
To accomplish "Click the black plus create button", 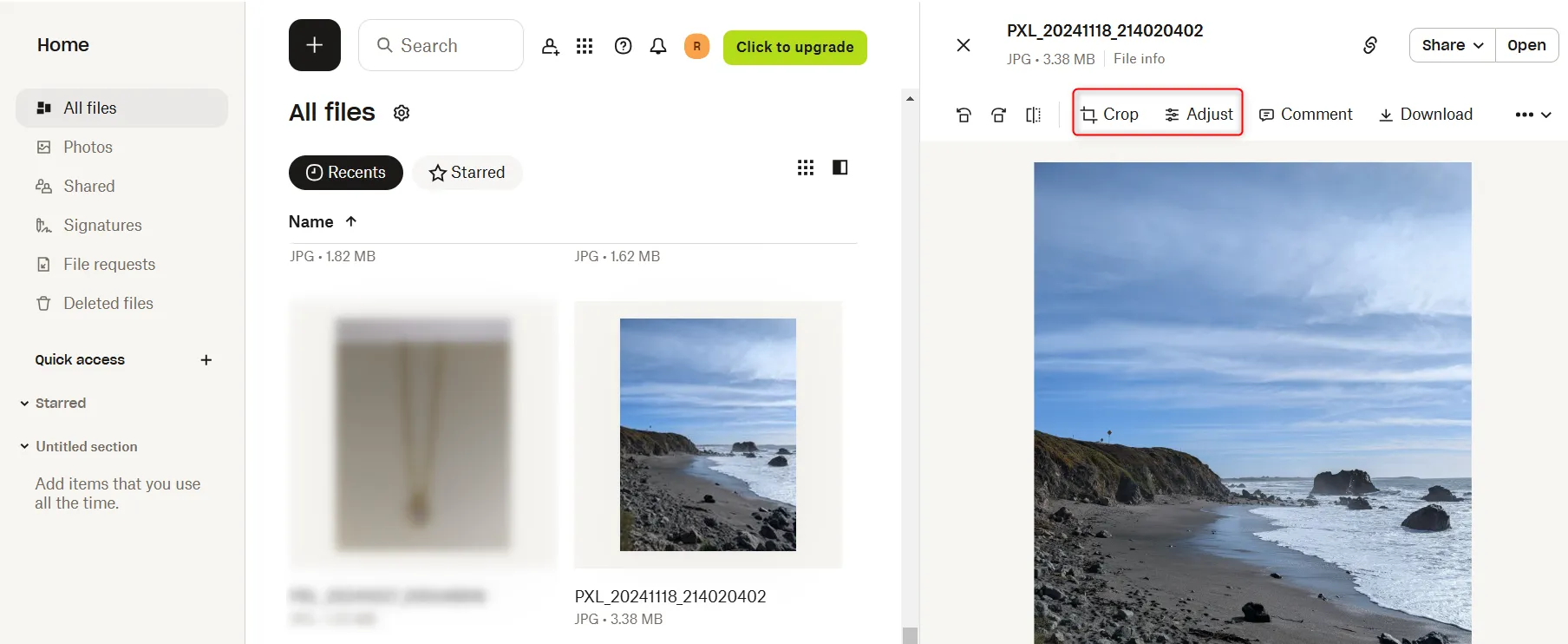I will click(x=315, y=45).
